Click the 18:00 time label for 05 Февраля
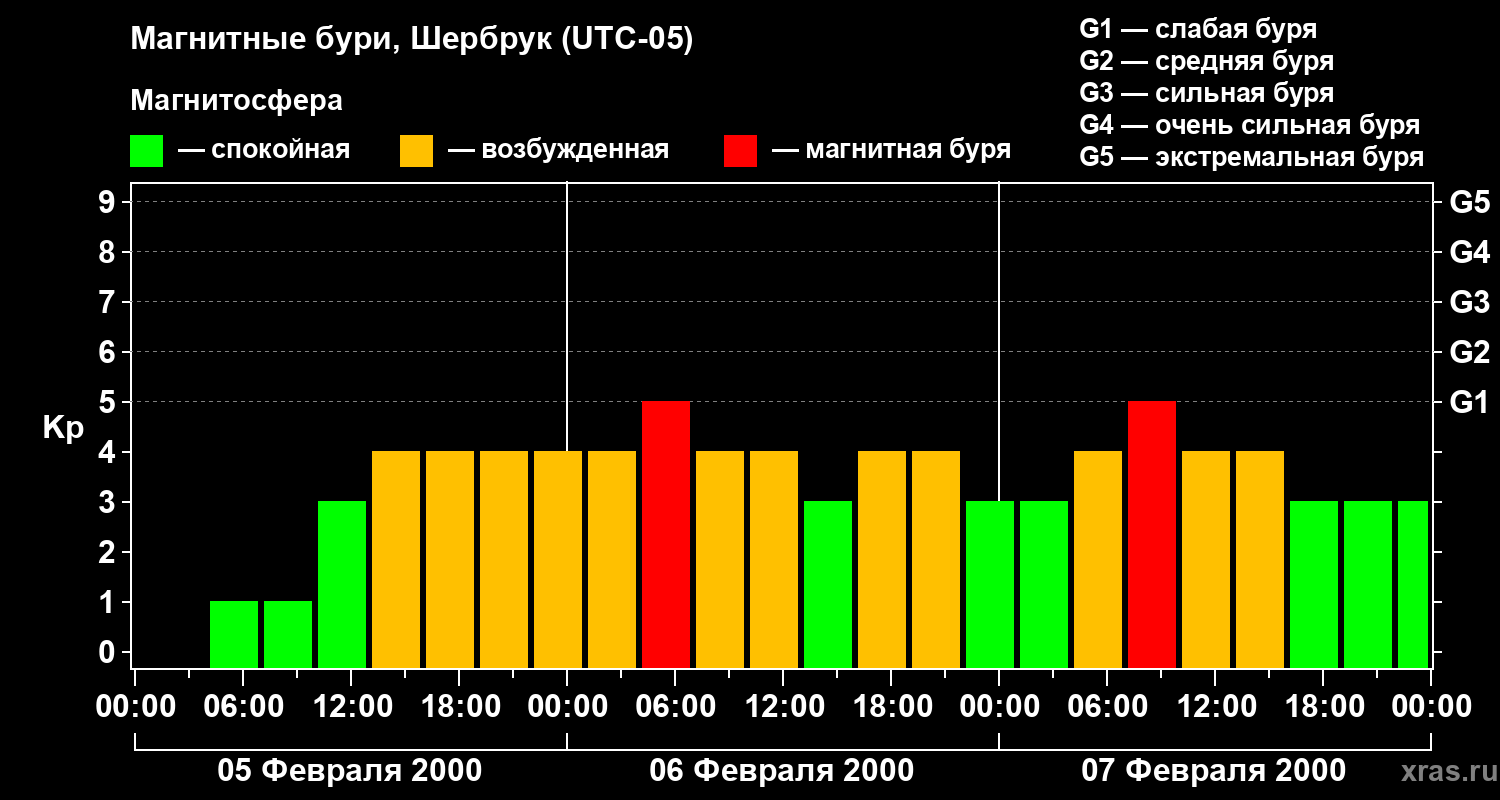Image resolution: width=1500 pixels, height=800 pixels. point(459,707)
